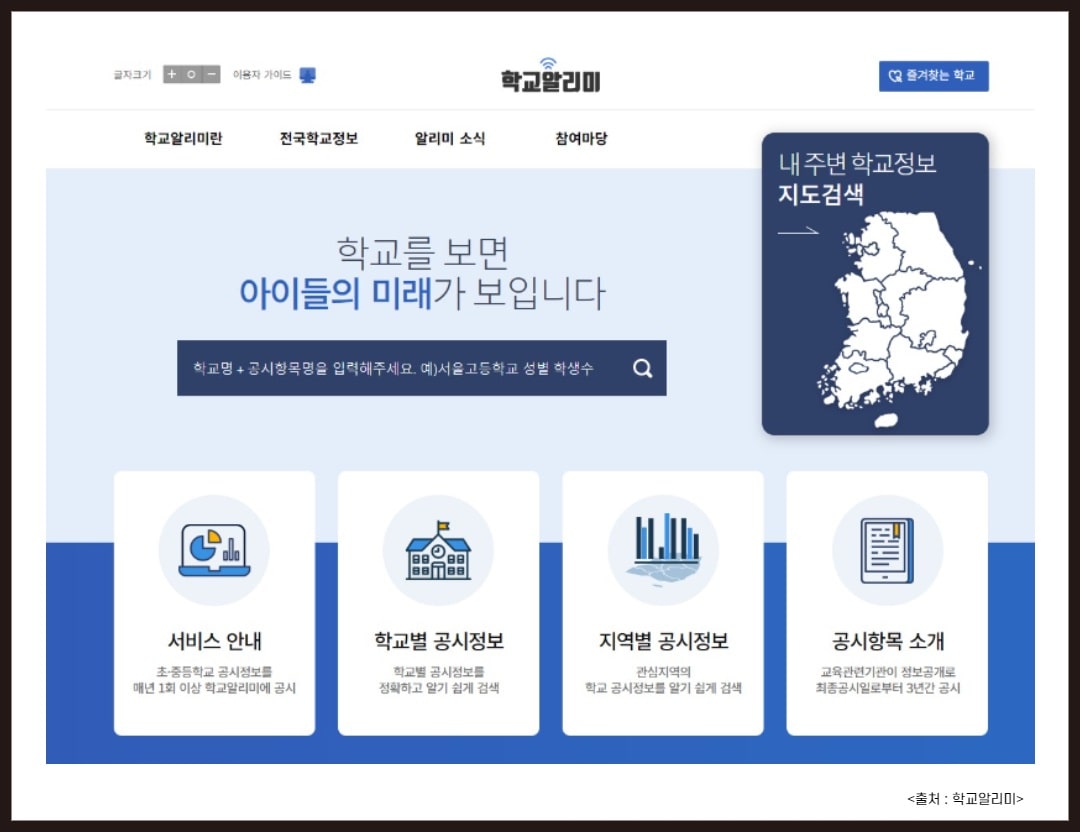This screenshot has height=832, width=1080.
Task: Click the 글자크기 label
Action: pos(132,74)
